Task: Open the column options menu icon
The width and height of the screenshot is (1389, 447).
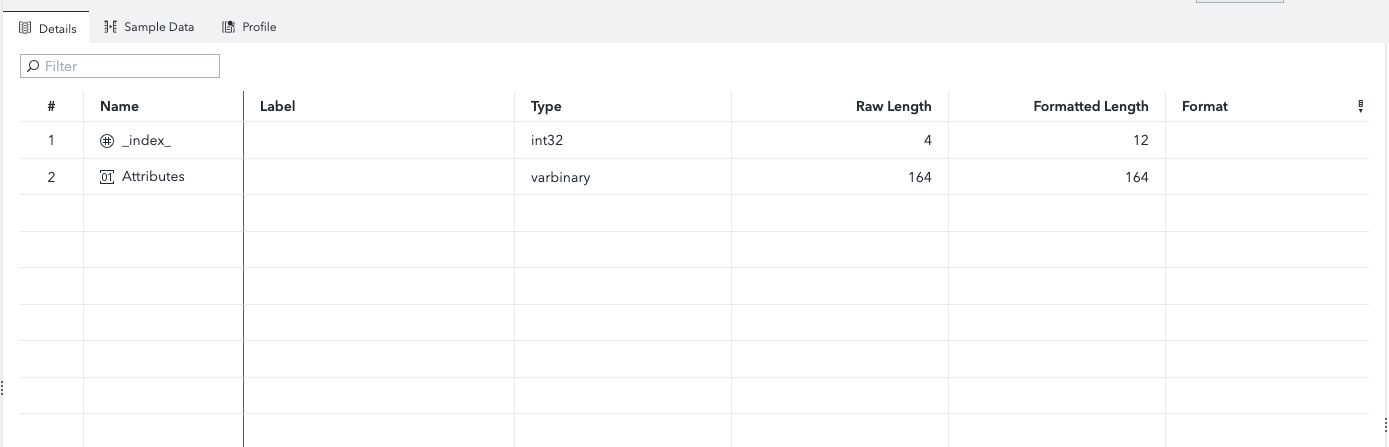Action: click(1360, 106)
